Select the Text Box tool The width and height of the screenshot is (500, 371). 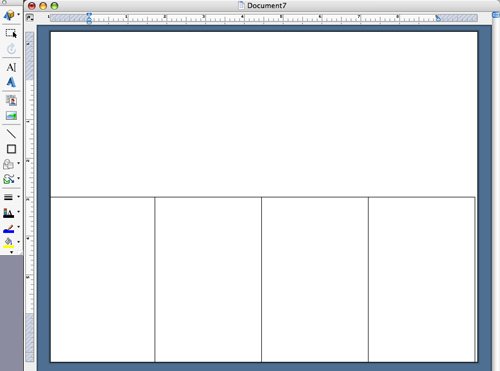[11, 67]
